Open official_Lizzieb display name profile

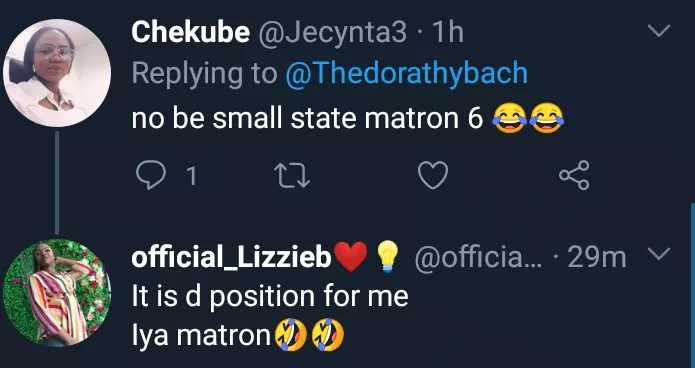tap(231, 257)
